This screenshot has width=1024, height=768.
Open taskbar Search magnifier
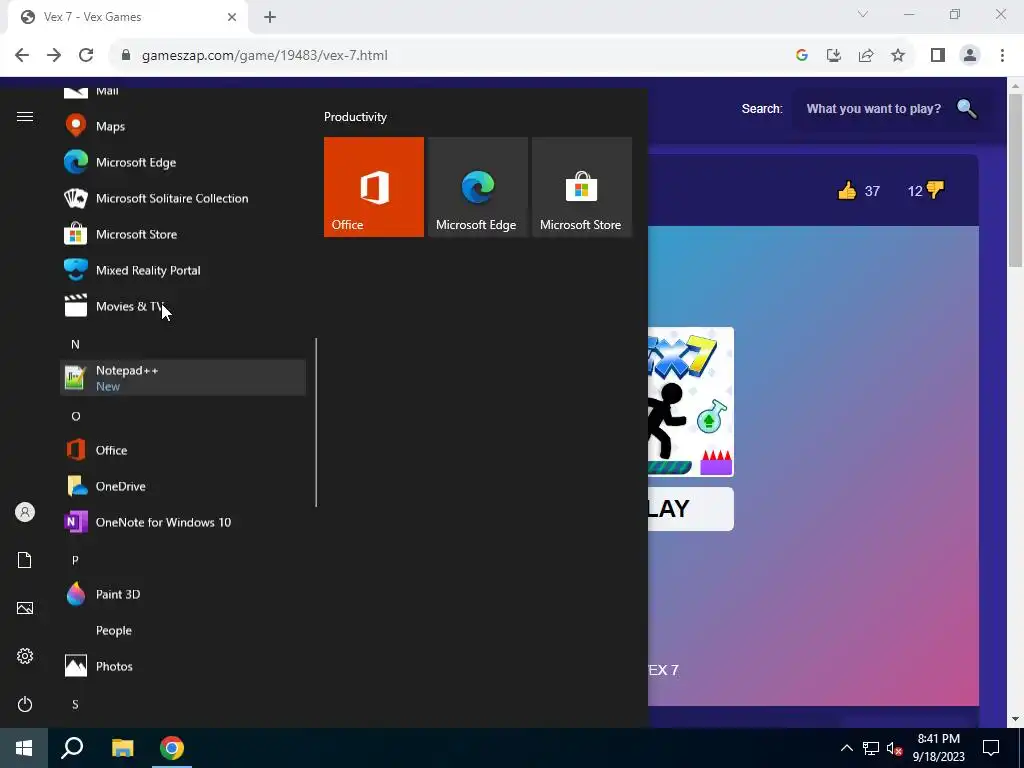tap(72, 748)
